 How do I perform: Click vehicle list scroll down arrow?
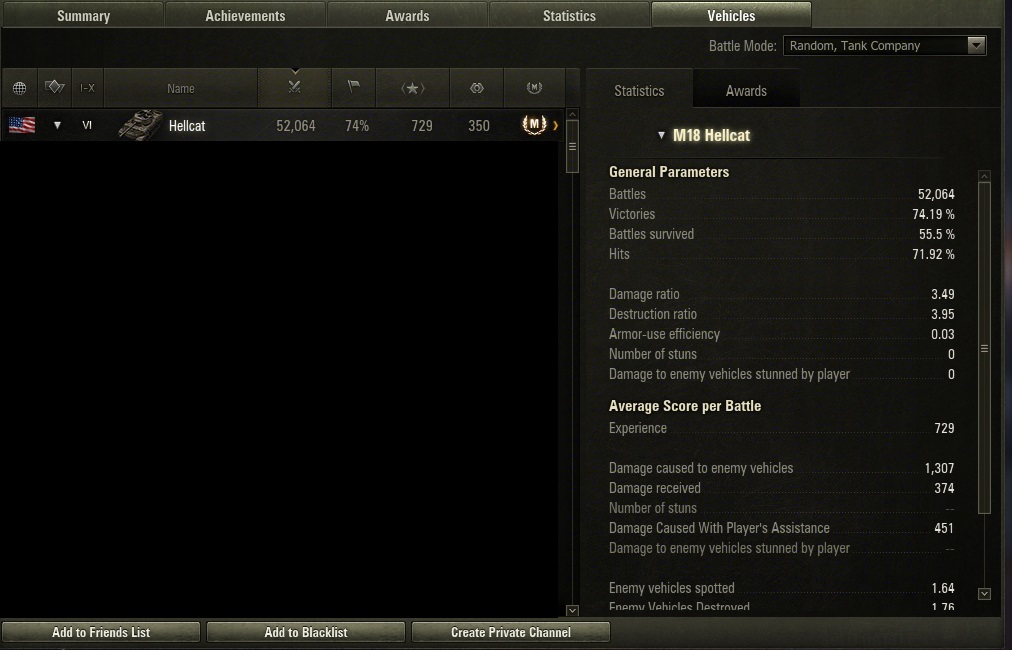572,610
